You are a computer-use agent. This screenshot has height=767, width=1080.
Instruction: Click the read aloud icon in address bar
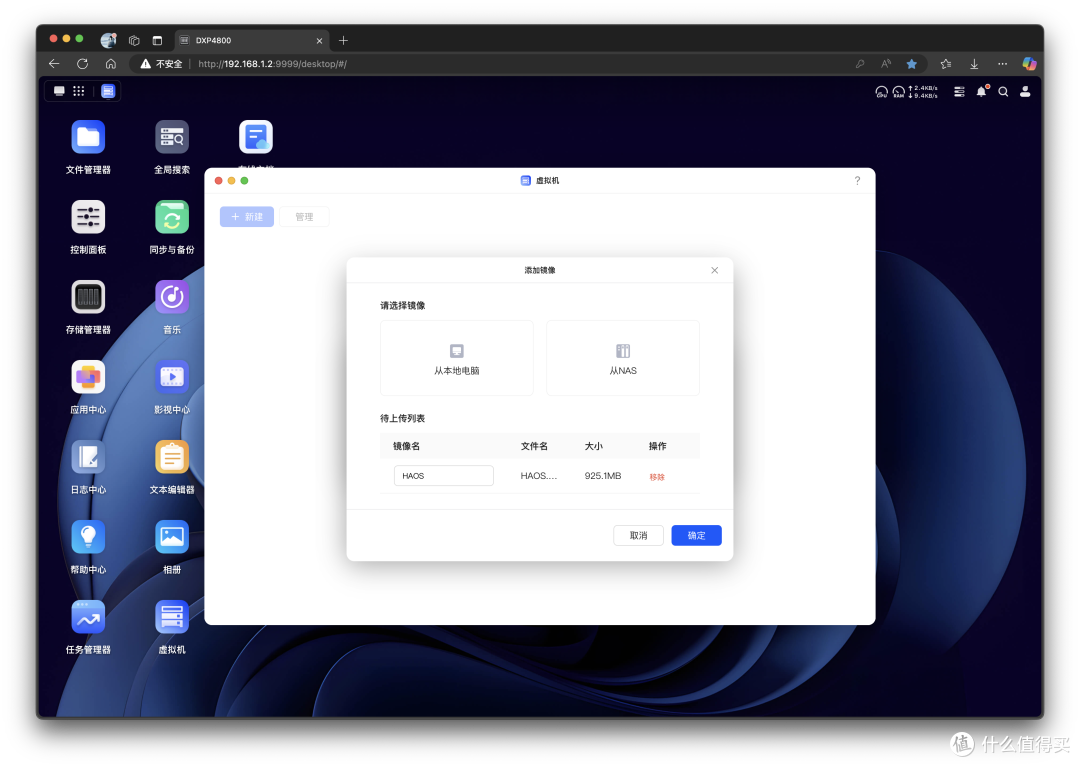tap(886, 64)
